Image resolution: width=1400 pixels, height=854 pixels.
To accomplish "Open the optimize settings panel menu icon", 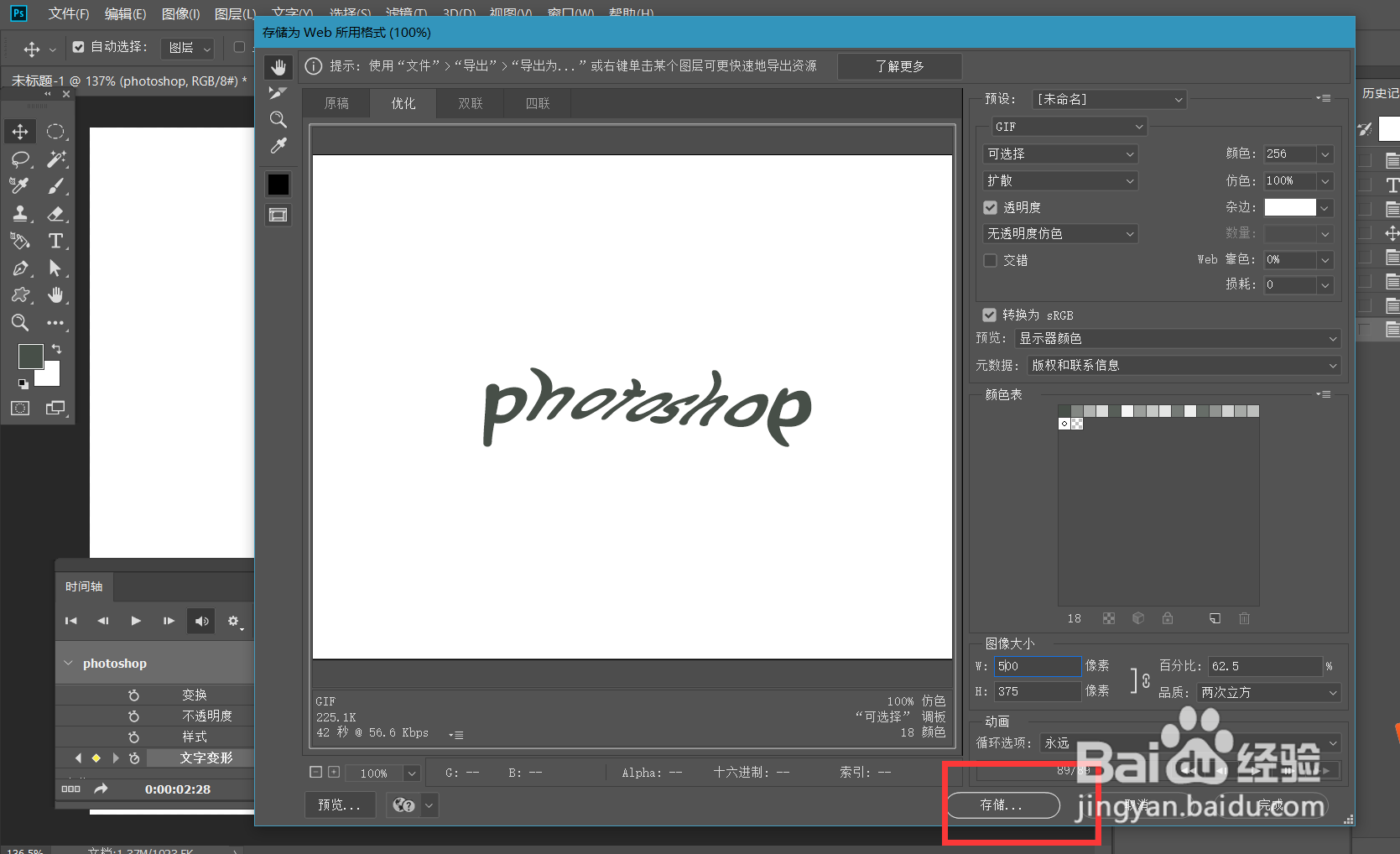I will [1324, 98].
